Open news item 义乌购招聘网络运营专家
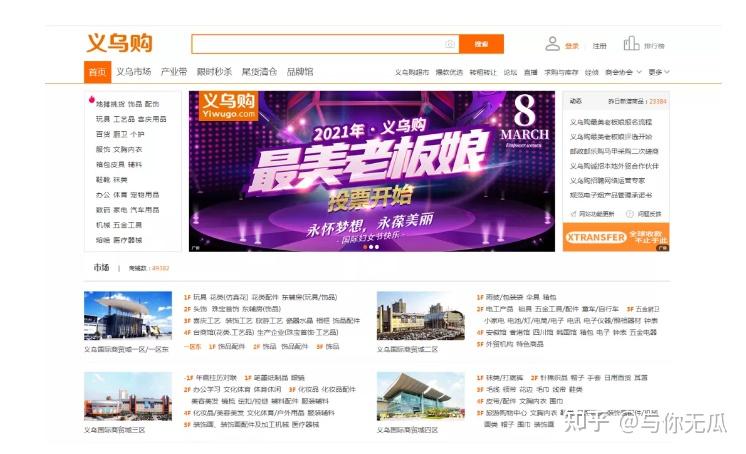Viewport: 746px width, 454px height. pyautogui.click(x=608, y=181)
